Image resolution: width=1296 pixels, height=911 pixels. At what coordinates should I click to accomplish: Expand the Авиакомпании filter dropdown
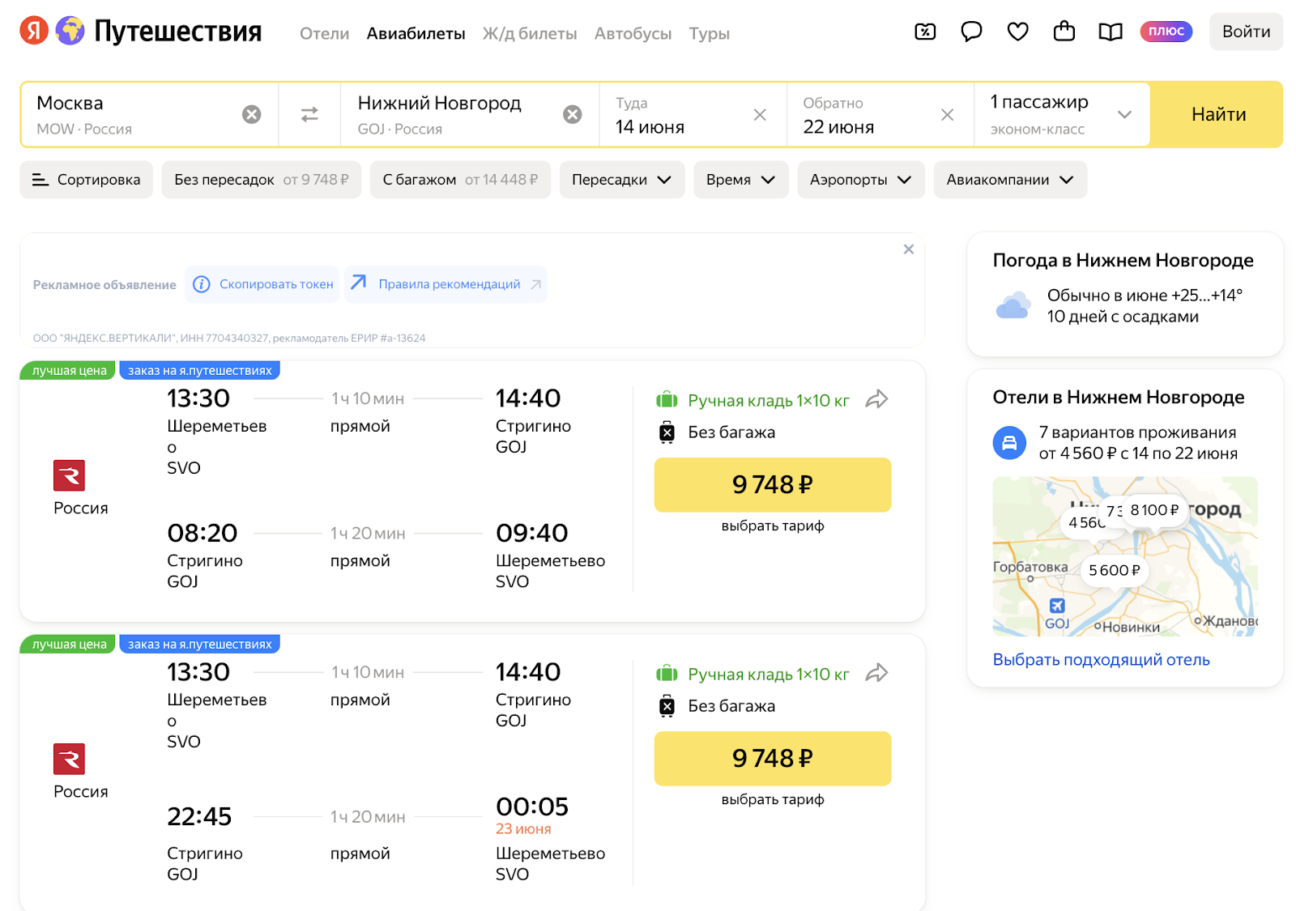(1010, 180)
